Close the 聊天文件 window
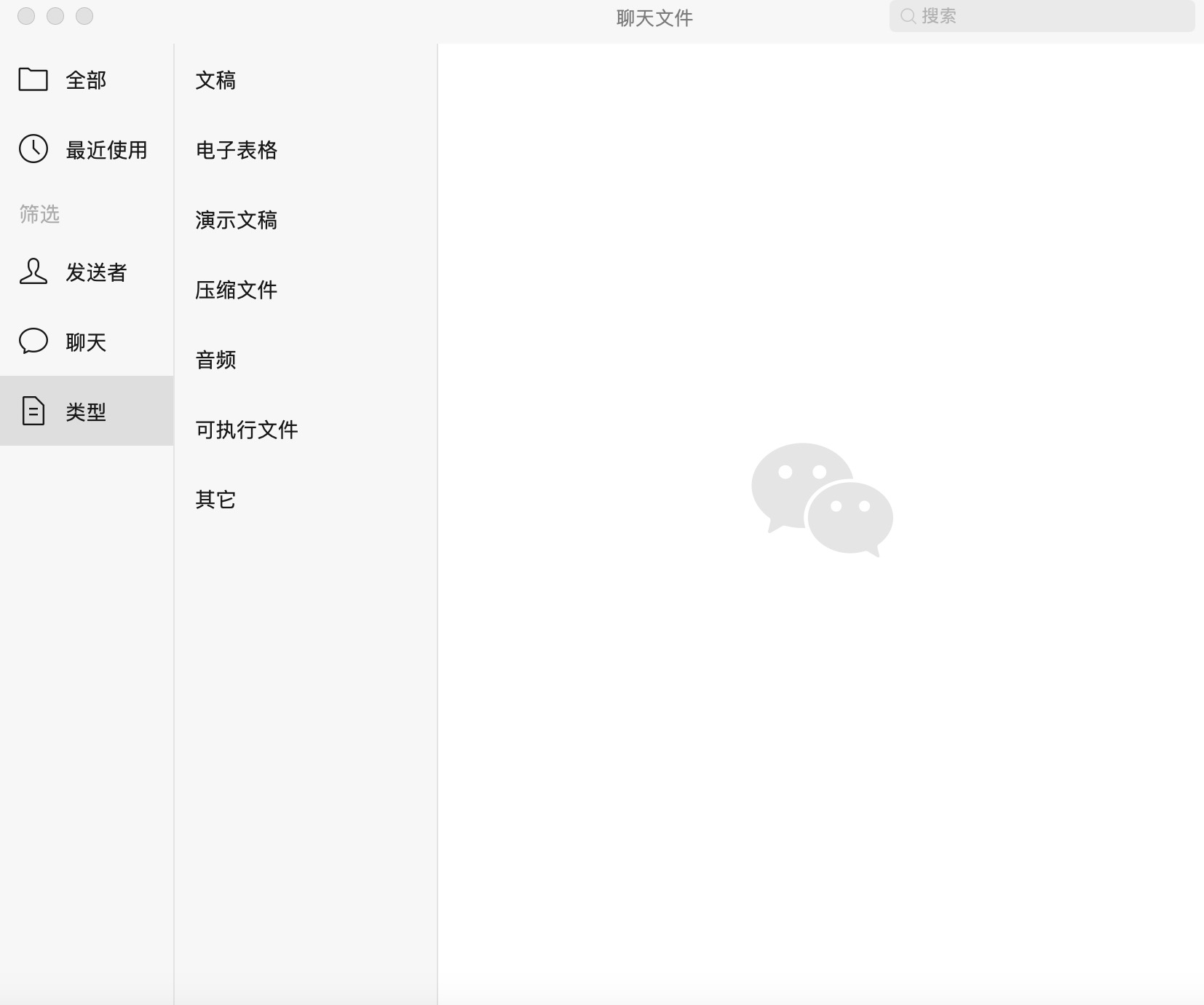This screenshot has height=1005, width=1204. point(26,16)
